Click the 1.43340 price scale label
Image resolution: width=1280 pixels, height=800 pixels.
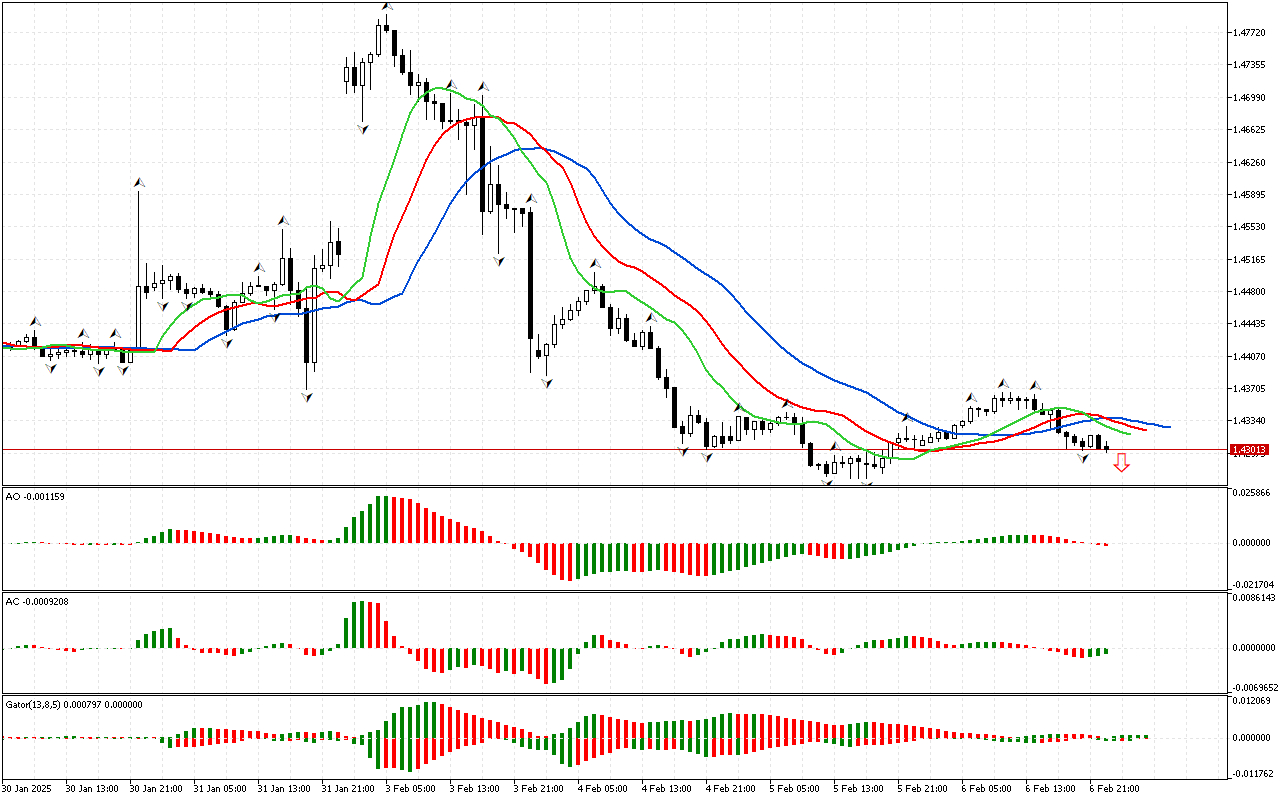click(1249, 421)
